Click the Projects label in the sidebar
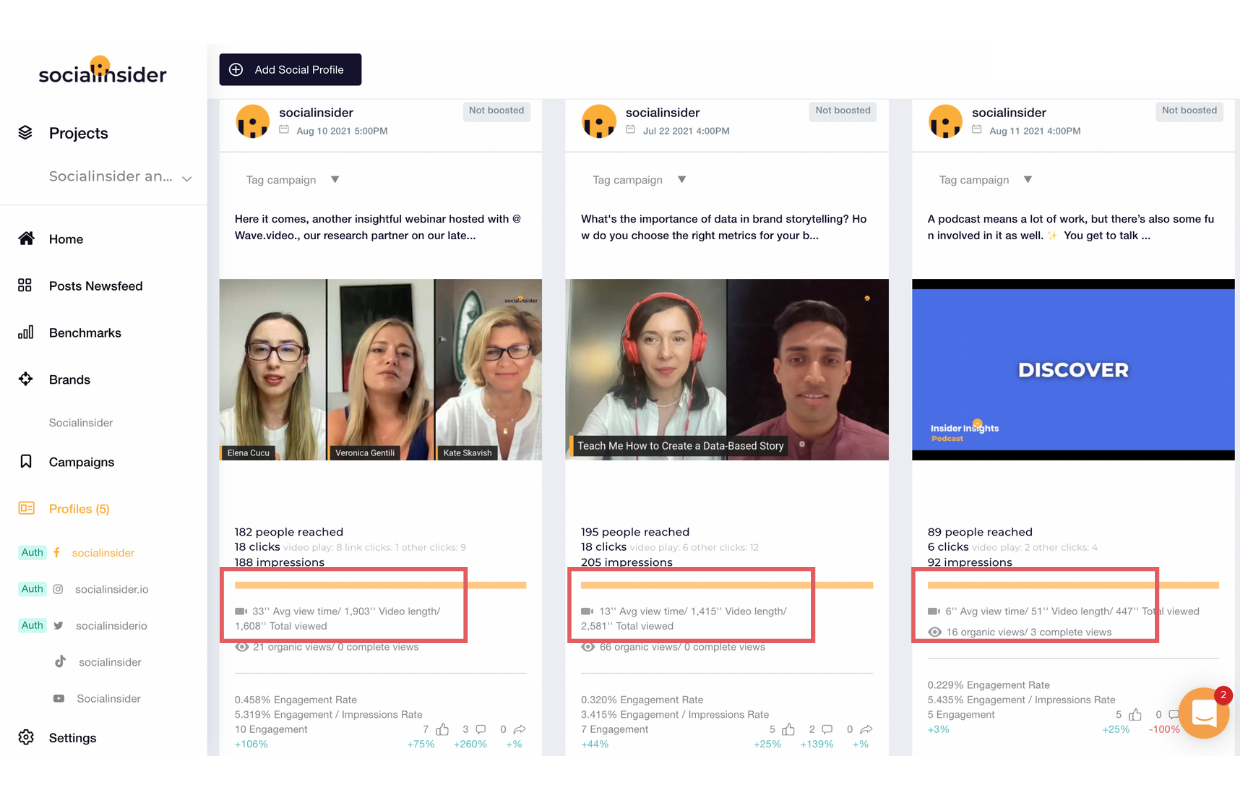The height and width of the screenshot is (800, 1240). click(x=78, y=133)
